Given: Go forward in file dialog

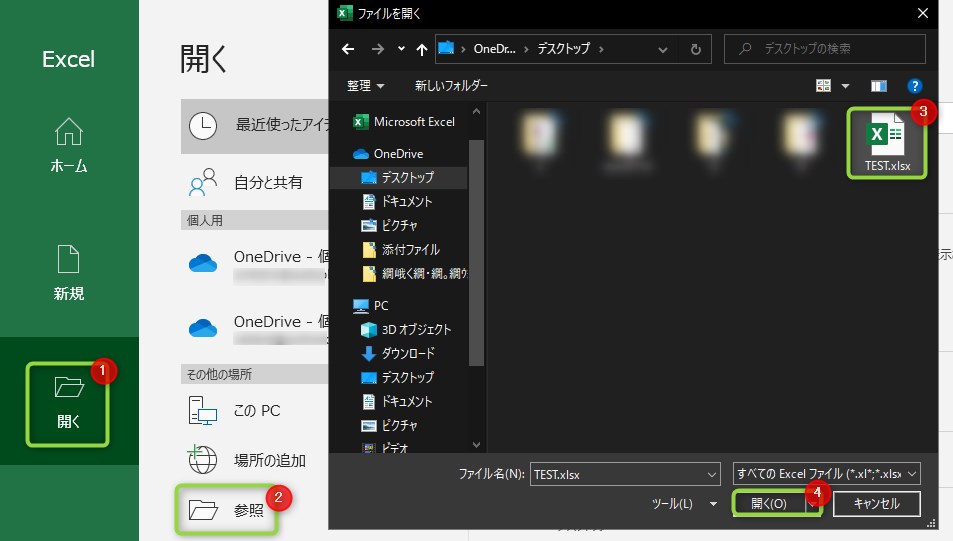Looking at the screenshot, I should 377,49.
